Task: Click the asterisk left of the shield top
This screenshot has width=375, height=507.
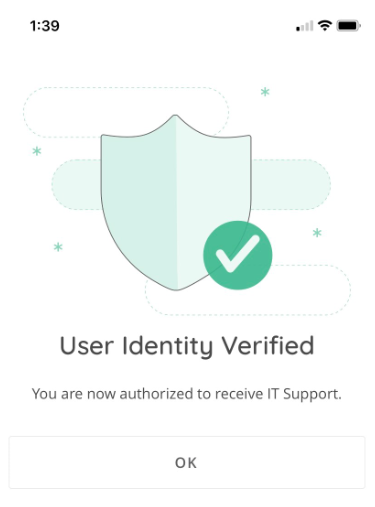Action: (x=37, y=151)
